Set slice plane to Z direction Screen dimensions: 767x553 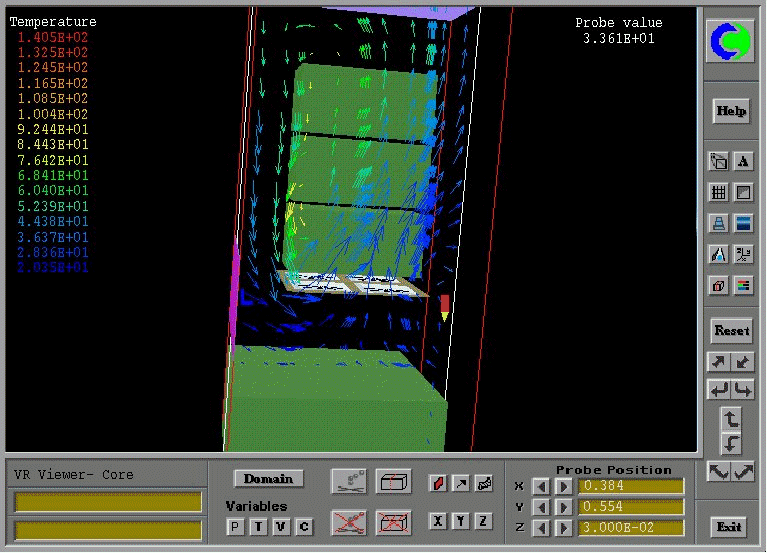[484, 521]
